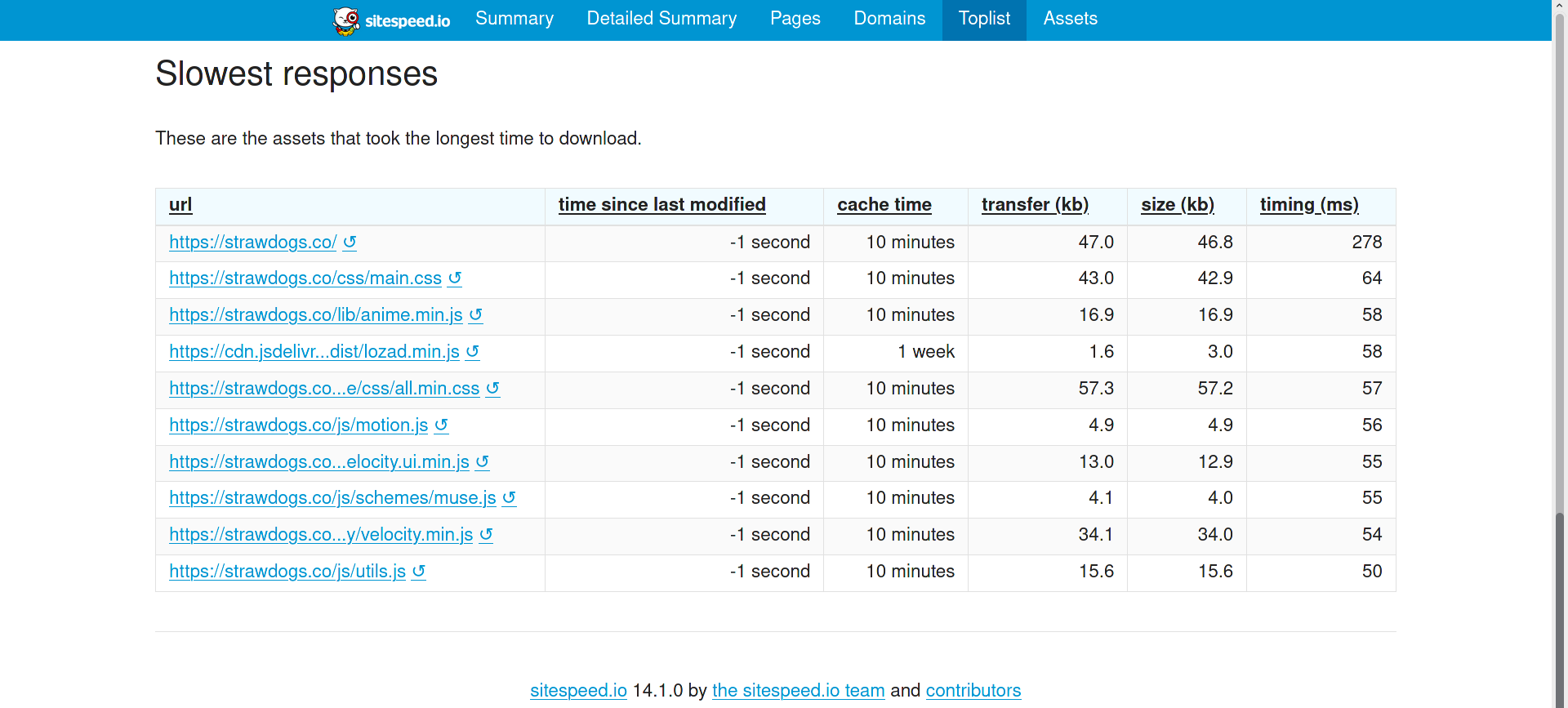Screen dimensions: 1568x708
Task: Sort by transfer (kb) column
Action: coord(1036,205)
